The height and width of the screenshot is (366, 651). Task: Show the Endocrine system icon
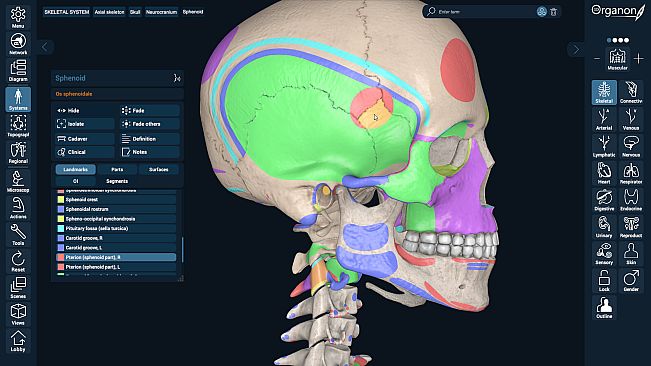coord(631,200)
